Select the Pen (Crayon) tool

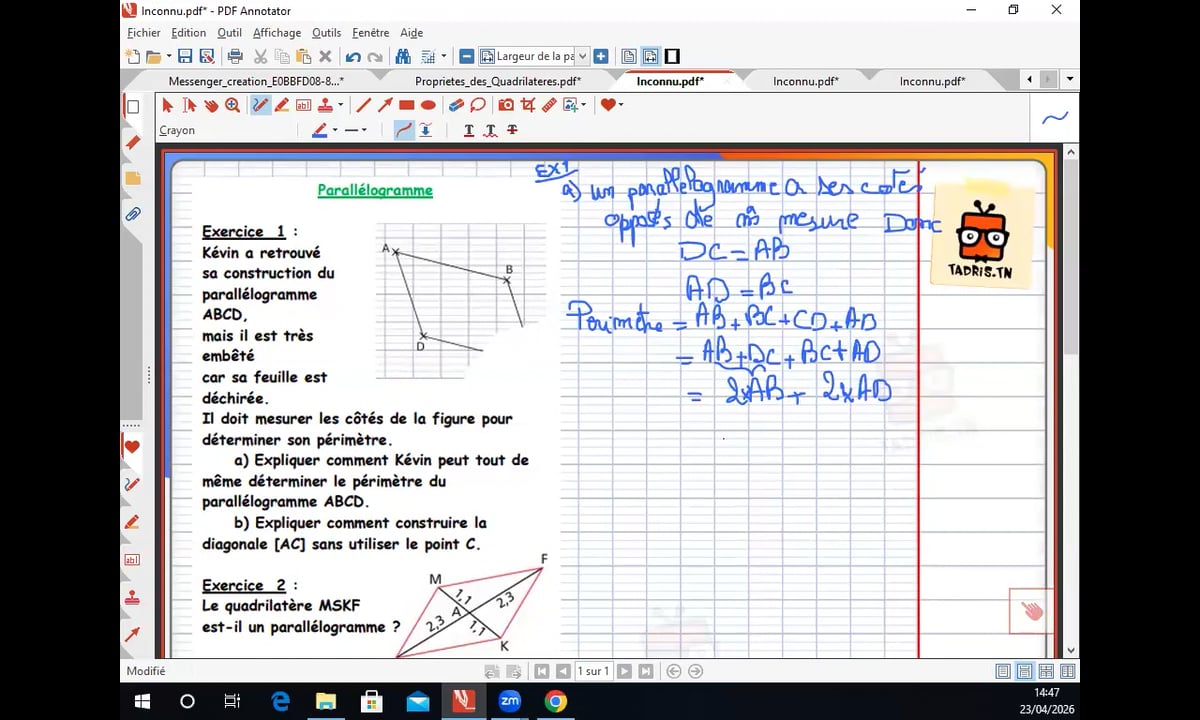(260, 105)
